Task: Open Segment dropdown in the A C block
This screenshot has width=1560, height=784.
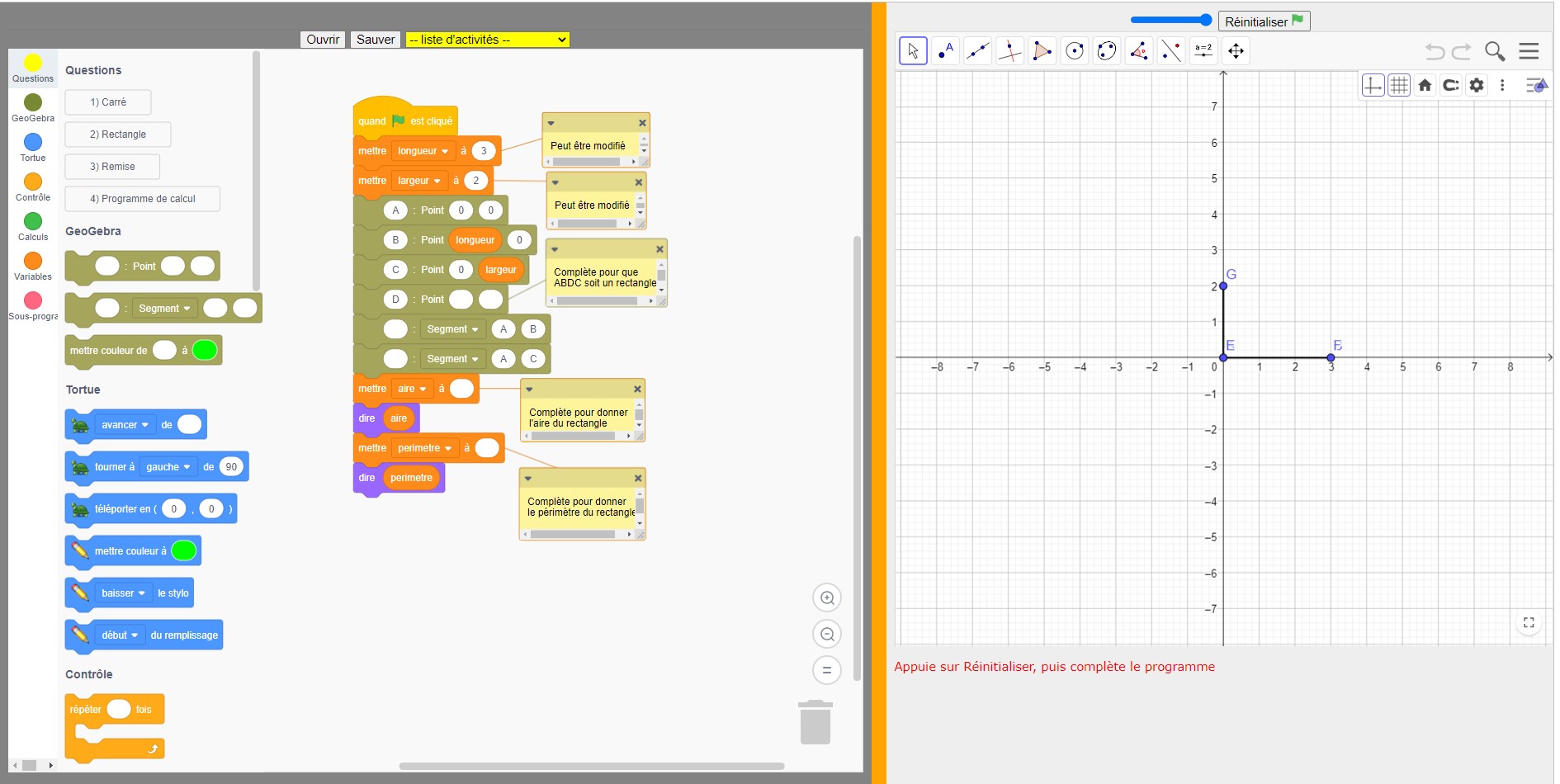Action: point(452,359)
